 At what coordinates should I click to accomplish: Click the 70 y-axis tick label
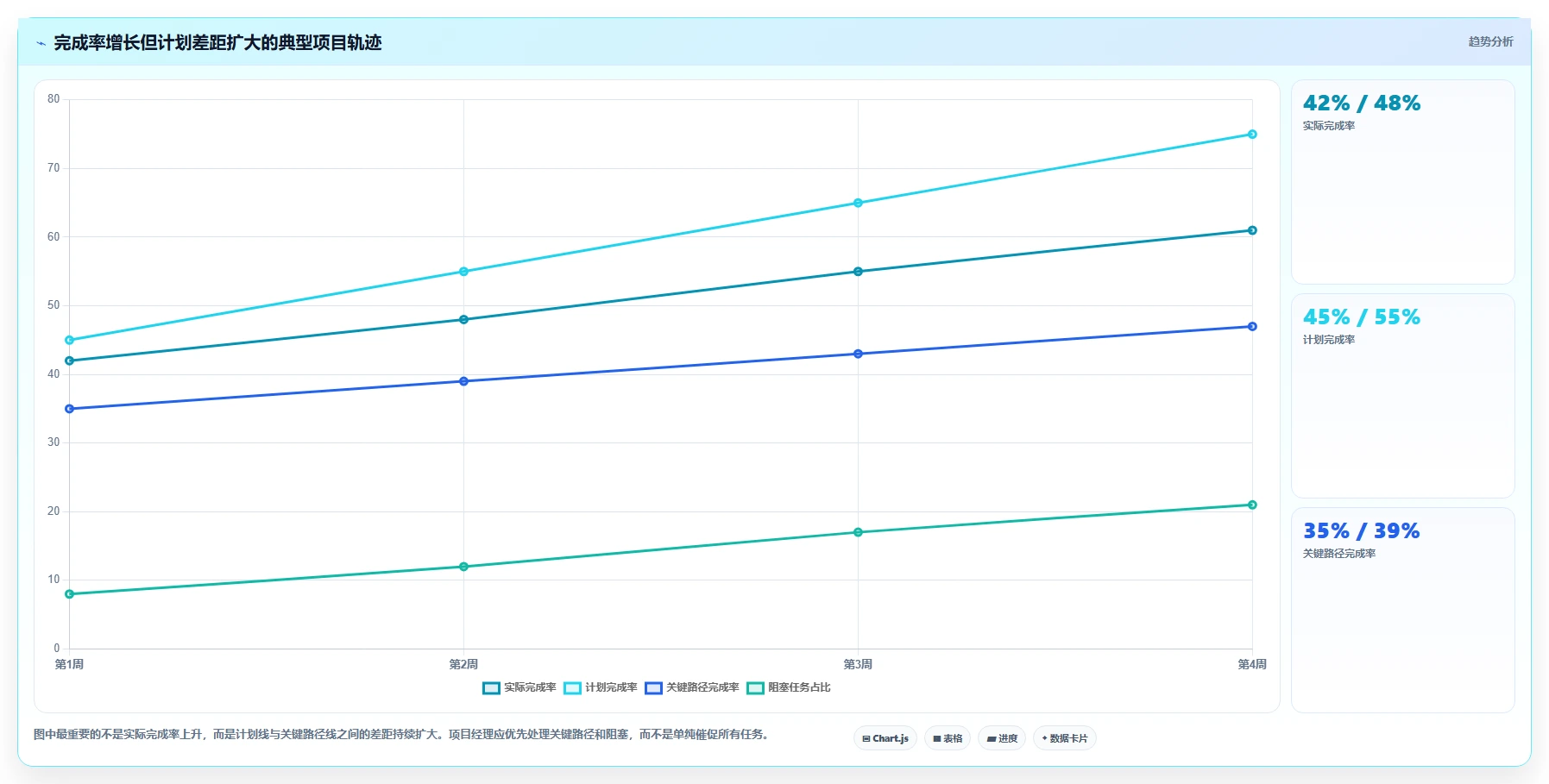(x=54, y=168)
